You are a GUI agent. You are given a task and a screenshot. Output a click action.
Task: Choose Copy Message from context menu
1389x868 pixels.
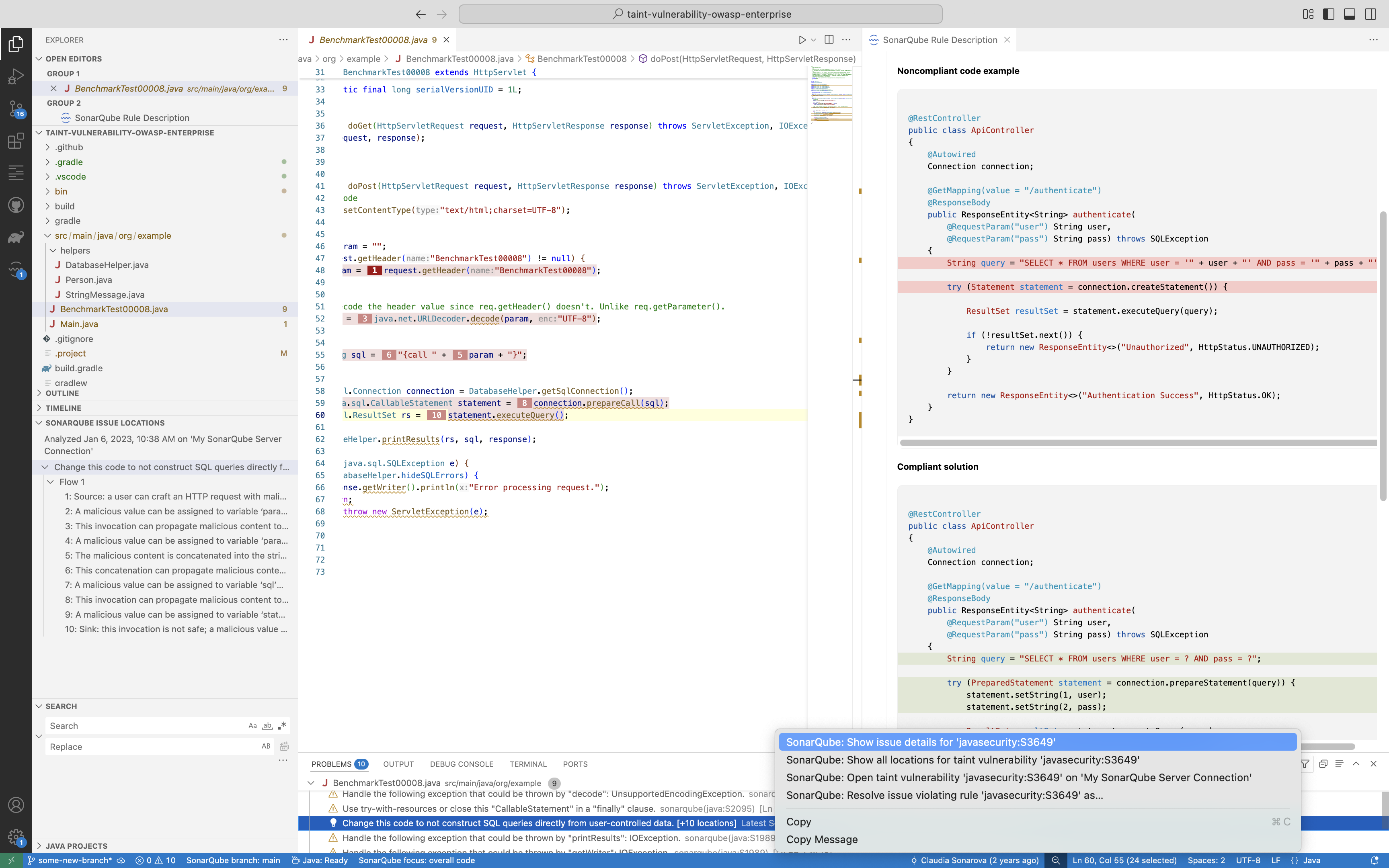(x=1038, y=839)
